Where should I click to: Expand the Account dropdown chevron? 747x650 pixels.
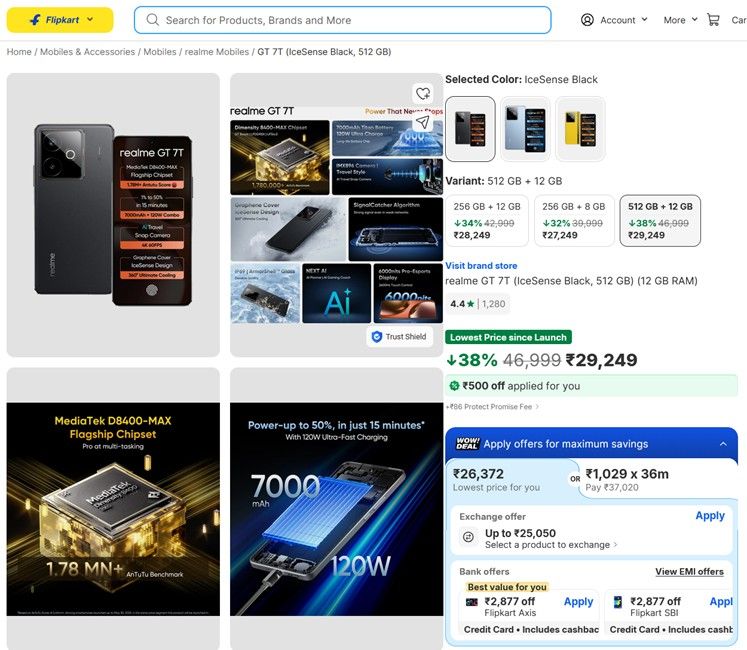coord(644,20)
